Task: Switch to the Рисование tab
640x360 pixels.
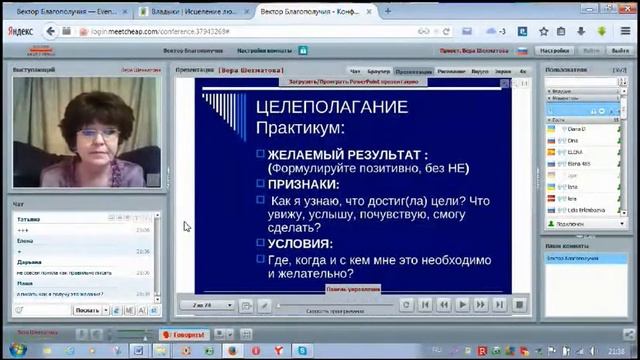Action: tap(451, 71)
